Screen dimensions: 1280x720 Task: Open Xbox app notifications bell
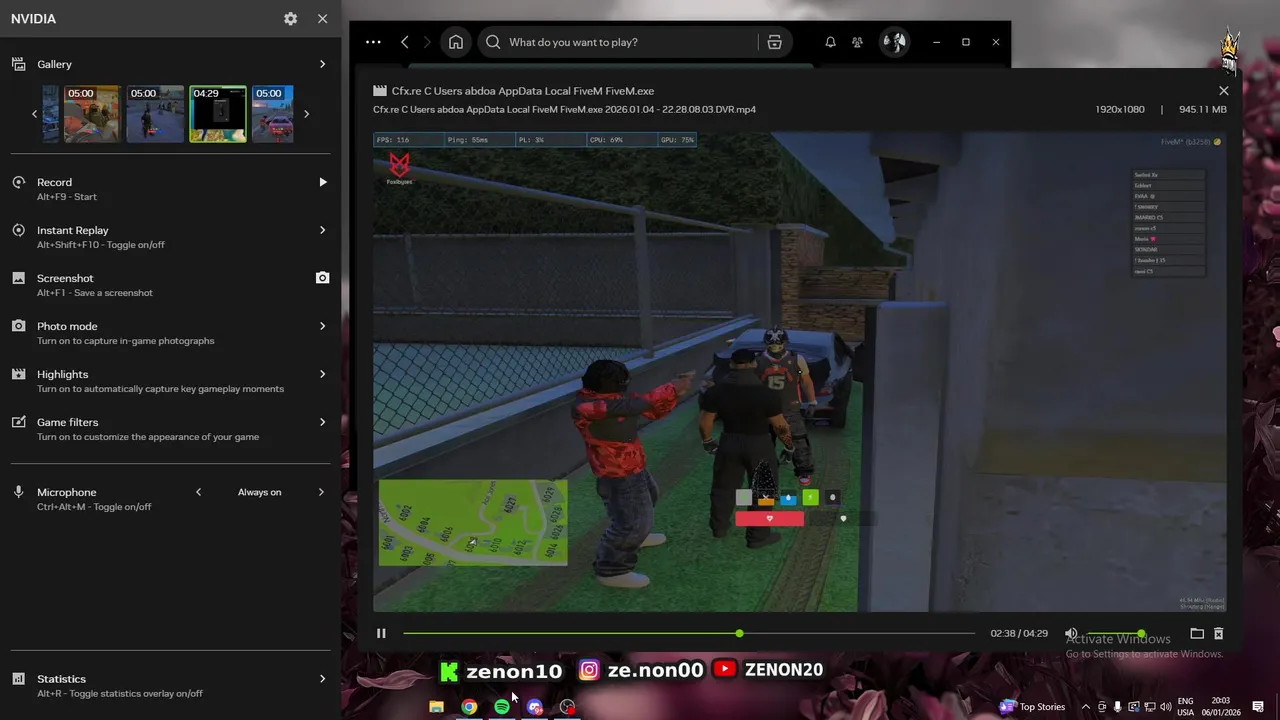pos(830,42)
